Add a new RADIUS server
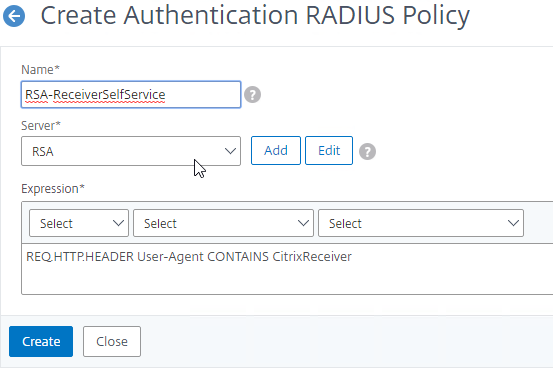This screenshot has height=368, width=553. coord(276,151)
